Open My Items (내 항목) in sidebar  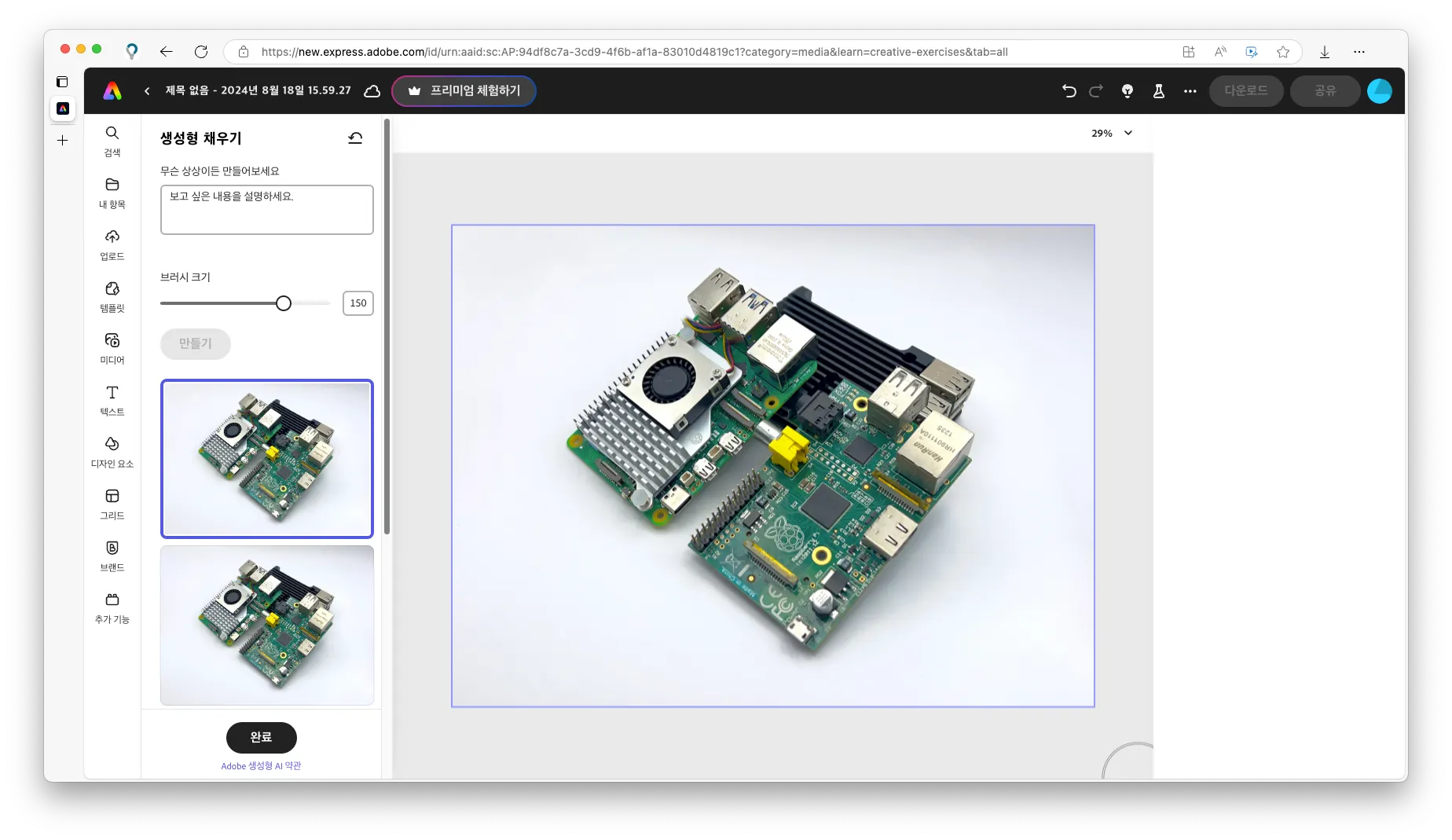pyautogui.click(x=112, y=193)
